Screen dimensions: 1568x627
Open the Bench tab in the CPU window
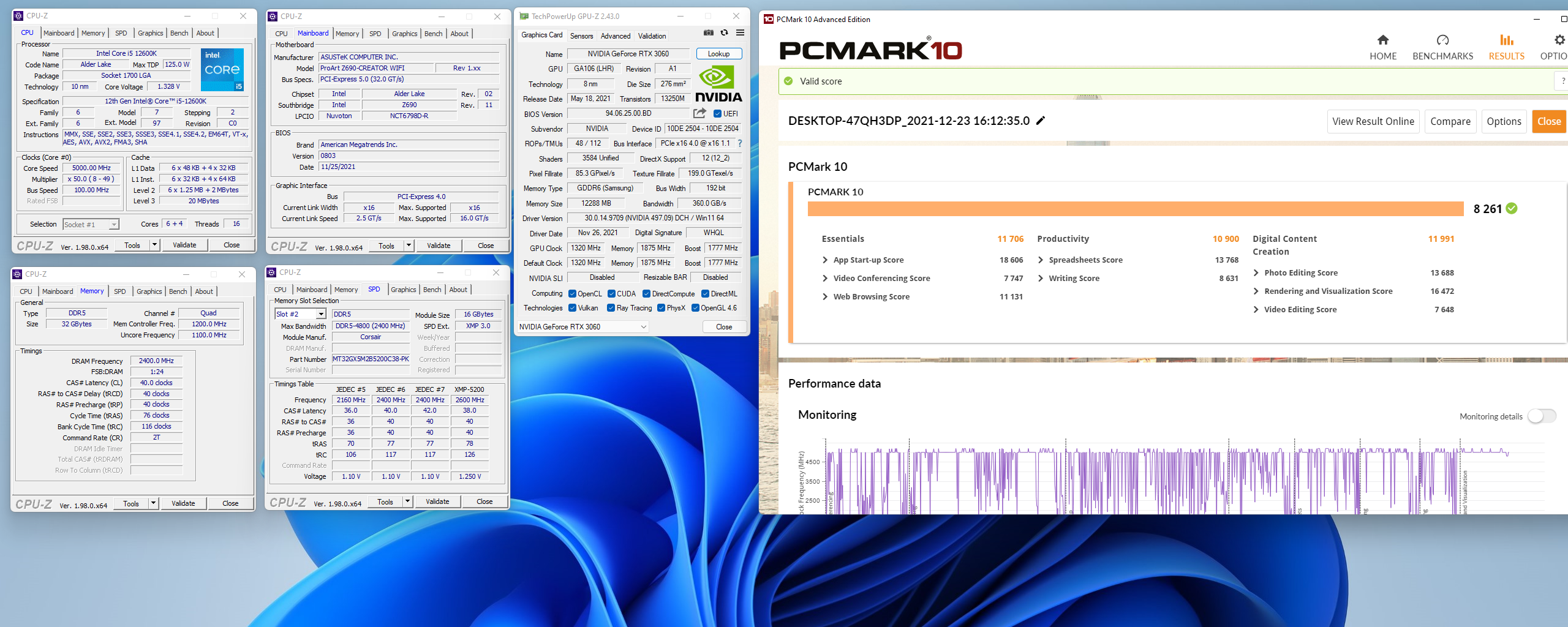click(179, 33)
